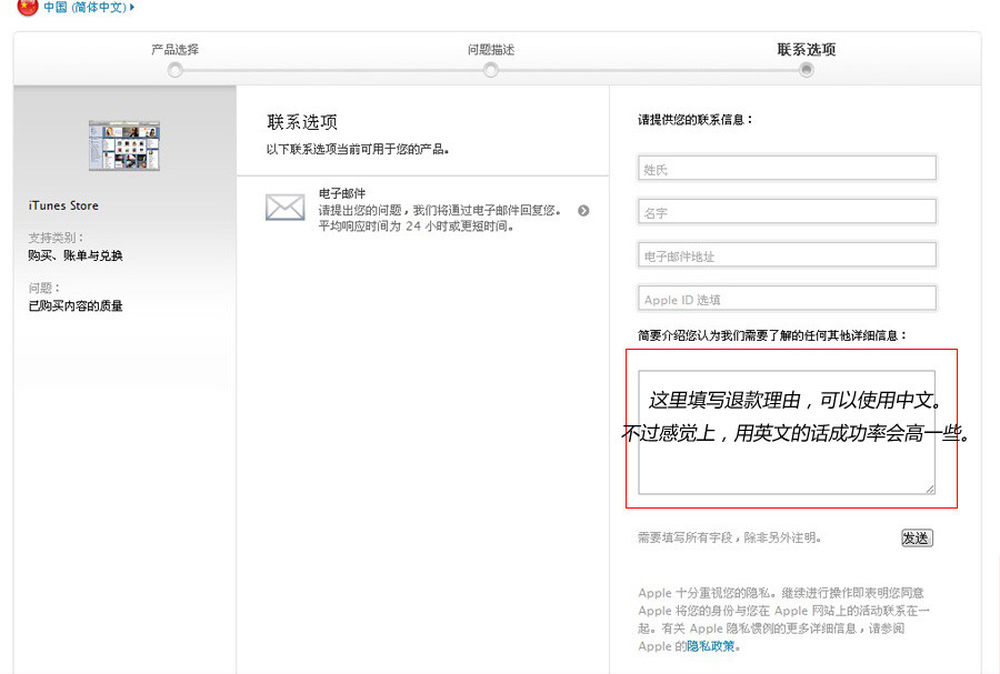This screenshot has width=1000, height=674.
Task: Go to the 产品选择 step
Action: (x=175, y=50)
